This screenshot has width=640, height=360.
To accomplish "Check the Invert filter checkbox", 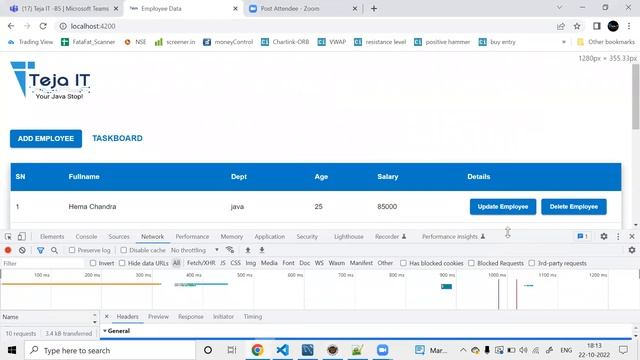I will 93,263.
